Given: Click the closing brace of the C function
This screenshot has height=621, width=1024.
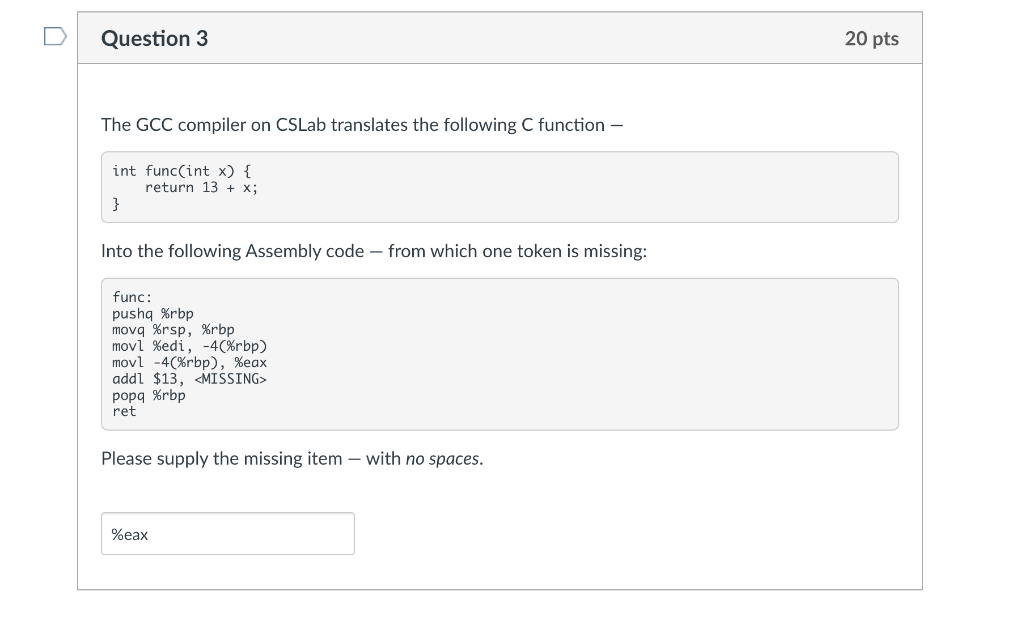Looking at the screenshot, I should [x=116, y=204].
